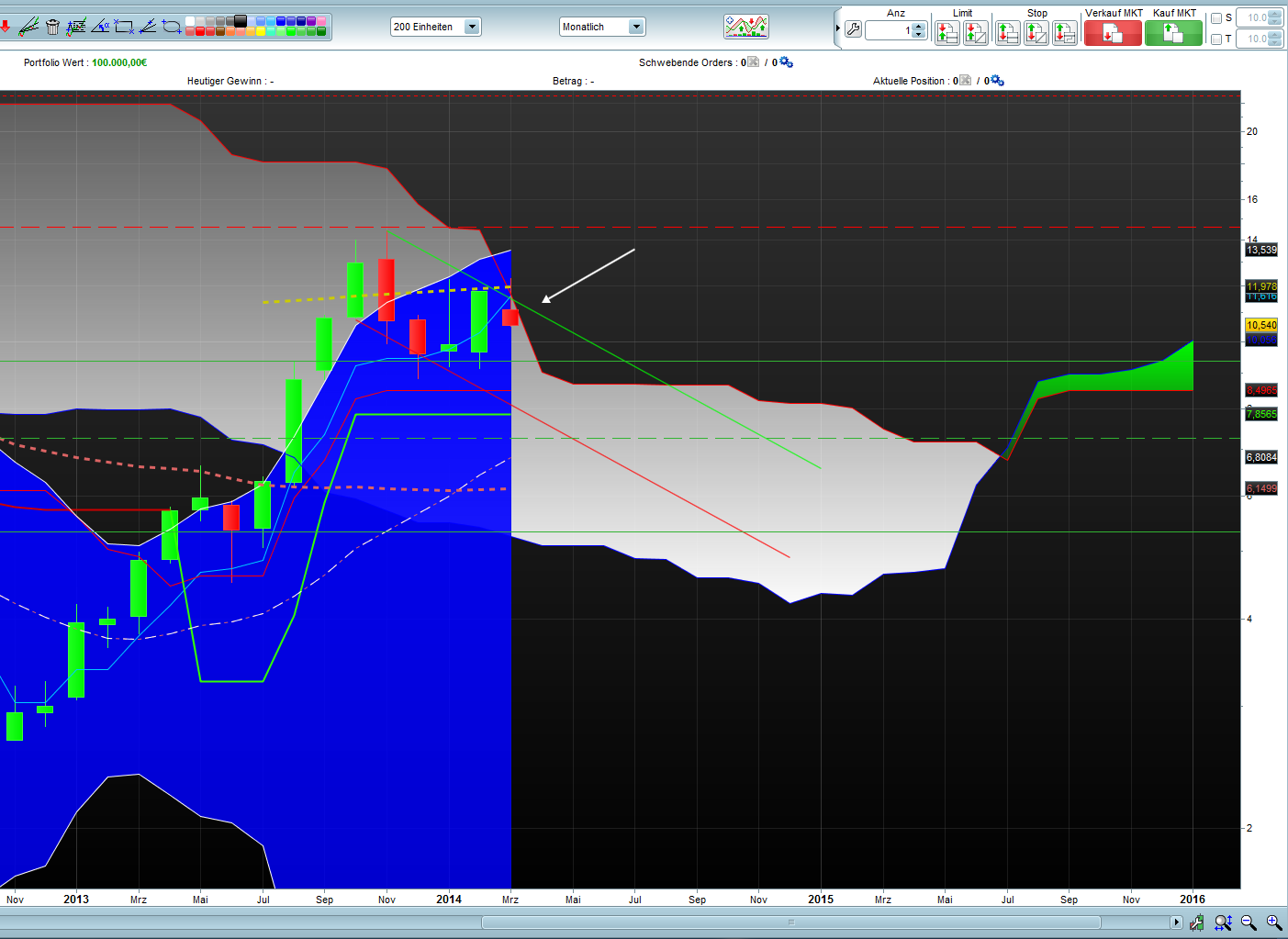Viewport: 1288px width, 939px height.
Task: Select the rectangle drawing tool
Action: tap(124, 27)
